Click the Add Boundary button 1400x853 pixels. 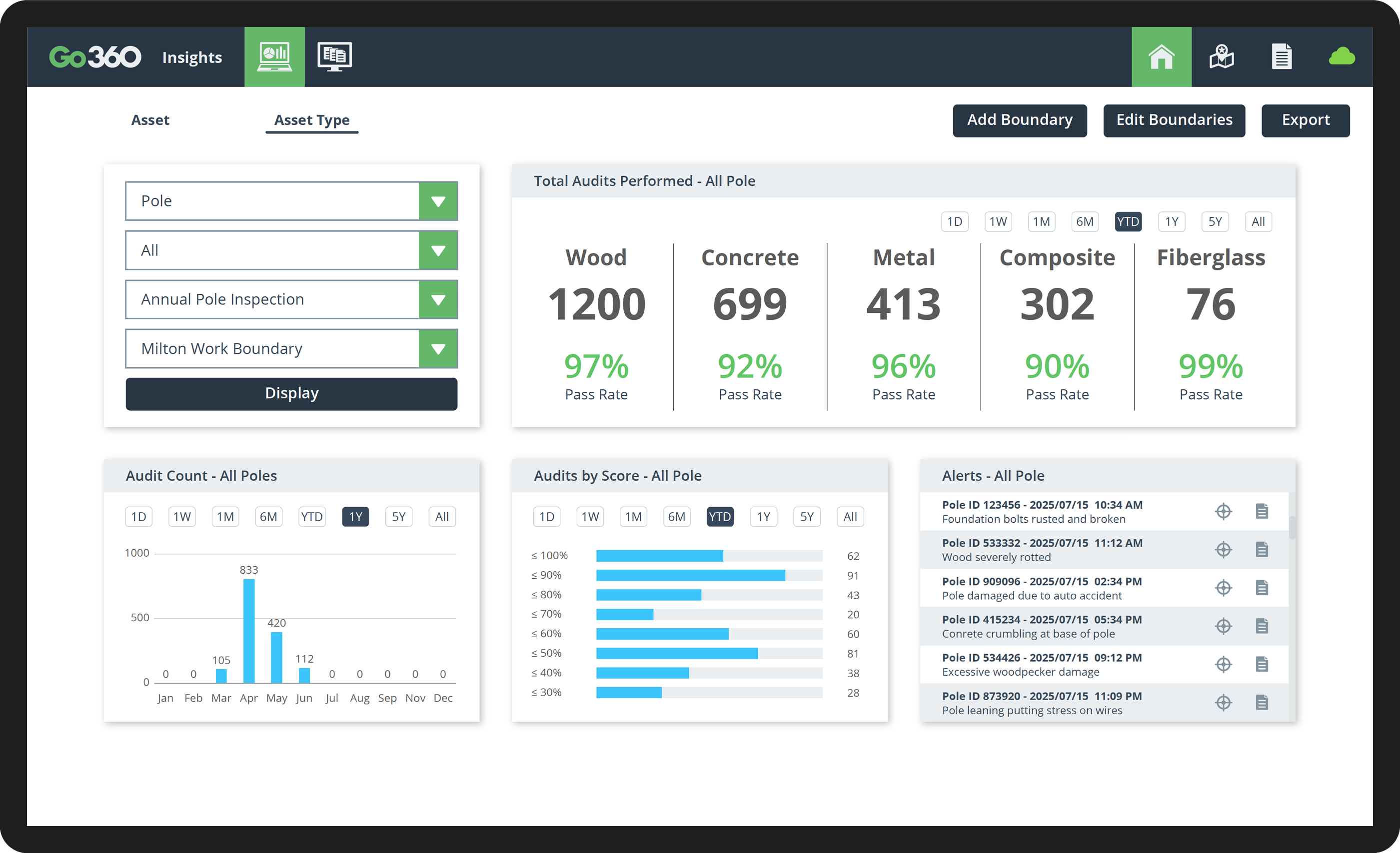pyautogui.click(x=1019, y=120)
